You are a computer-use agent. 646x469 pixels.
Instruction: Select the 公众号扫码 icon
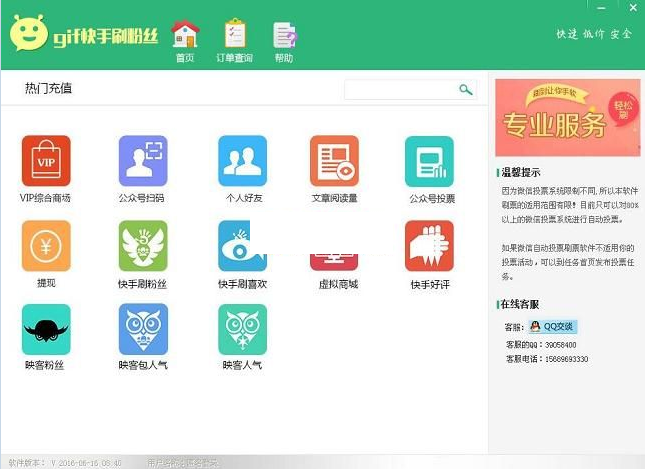pyautogui.click(x=143, y=161)
